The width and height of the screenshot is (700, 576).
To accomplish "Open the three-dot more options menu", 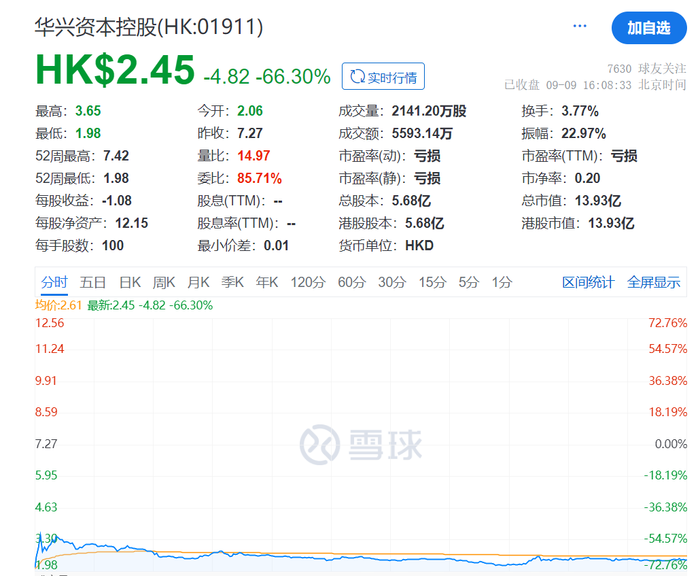I will (x=579, y=26).
